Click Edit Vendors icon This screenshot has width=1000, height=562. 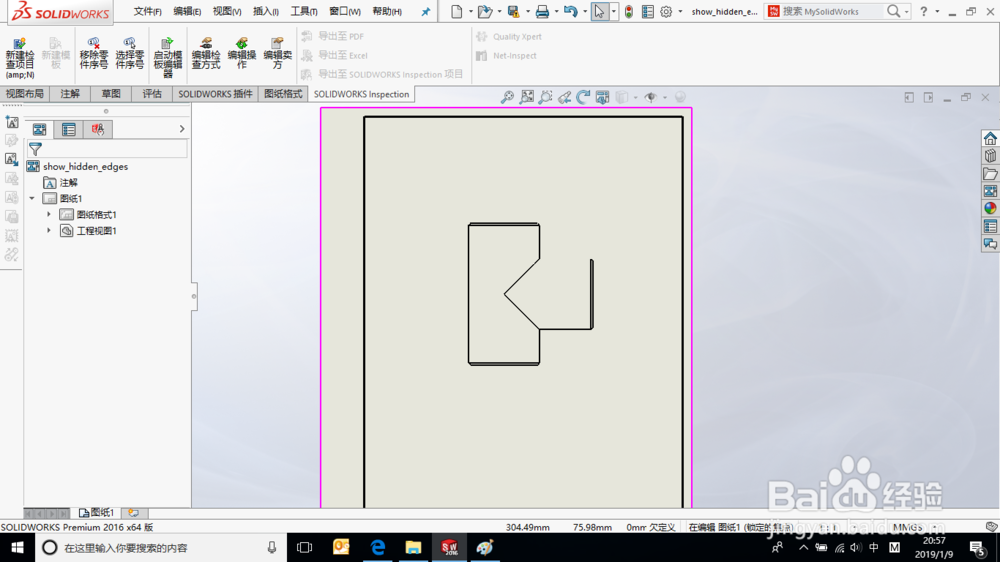click(x=277, y=53)
